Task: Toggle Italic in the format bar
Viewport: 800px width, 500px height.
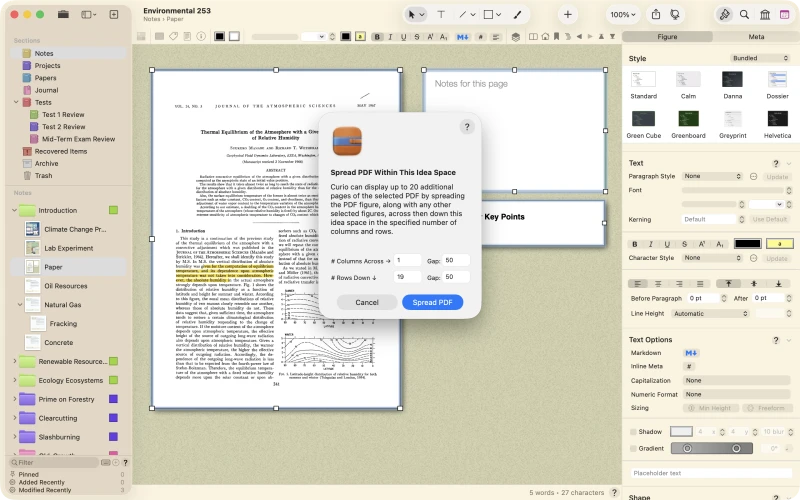Action: (390, 37)
